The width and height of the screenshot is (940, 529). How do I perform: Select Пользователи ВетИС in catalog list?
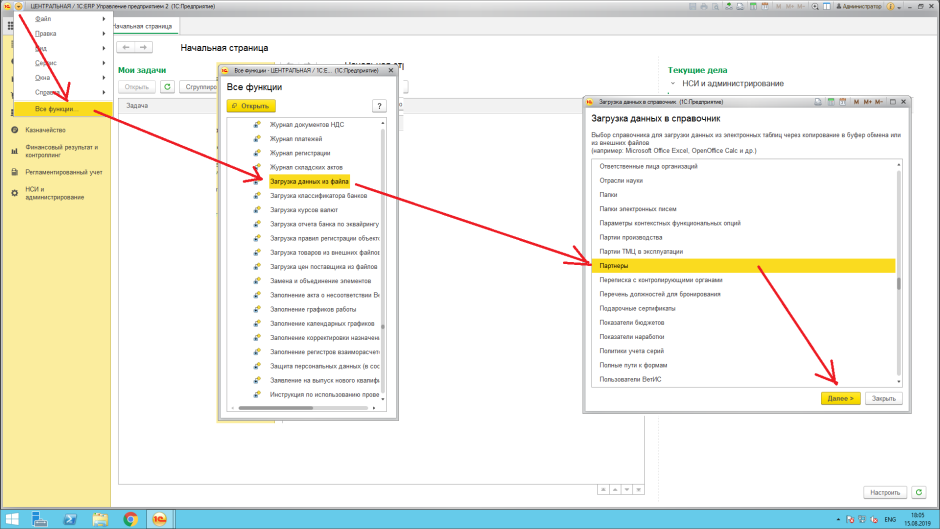click(x=743, y=379)
